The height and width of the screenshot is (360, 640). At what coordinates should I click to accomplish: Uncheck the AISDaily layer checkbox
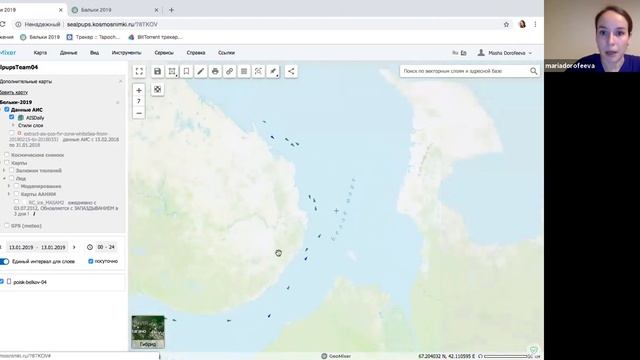[x=11, y=117]
